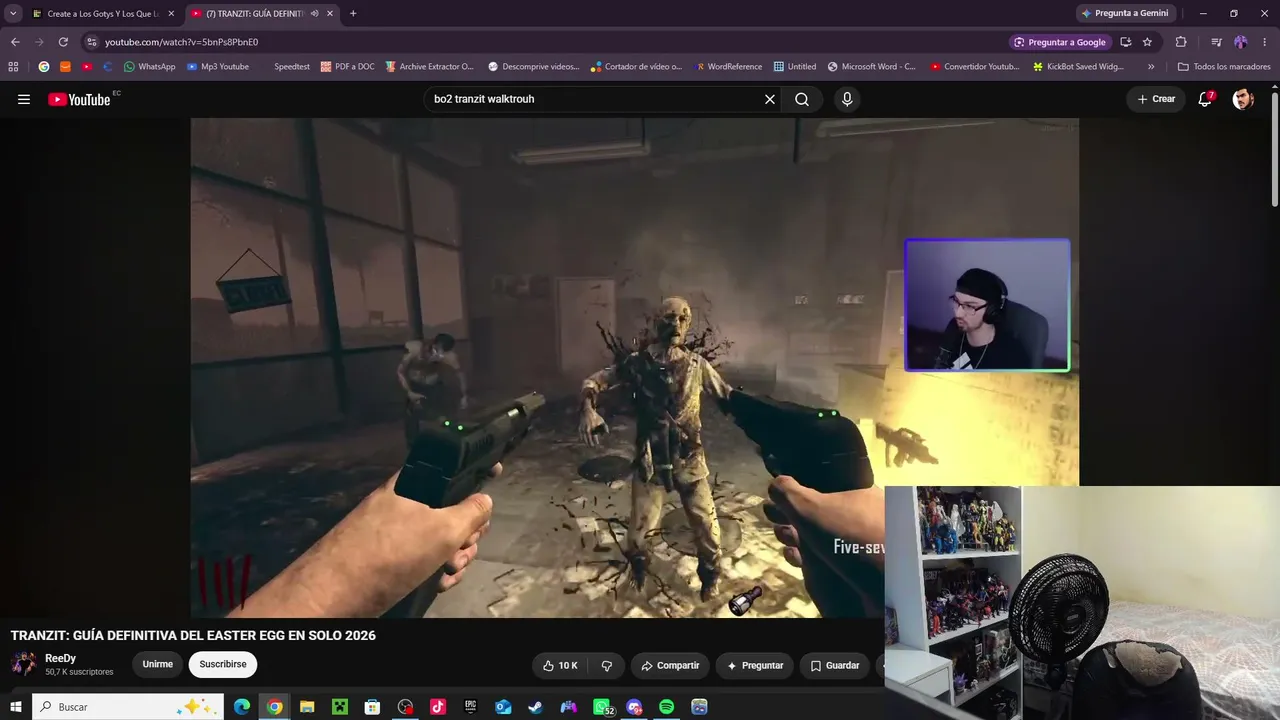Open the Crear create menu
The width and height of the screenshot is (1280, 720).
[1156, 99]
